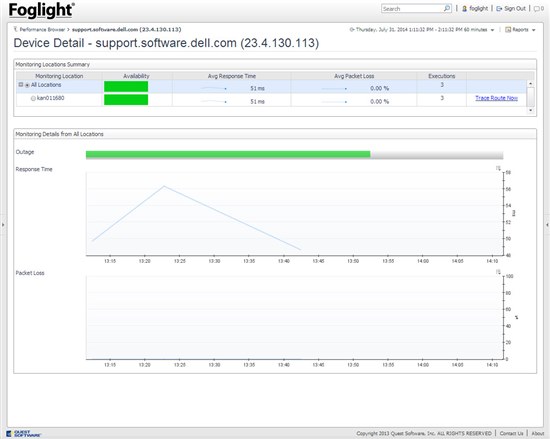This screenshot has height=439, width=550.
Task: Open the chat bubble notifications icon
Action: [x=537, y=8]
